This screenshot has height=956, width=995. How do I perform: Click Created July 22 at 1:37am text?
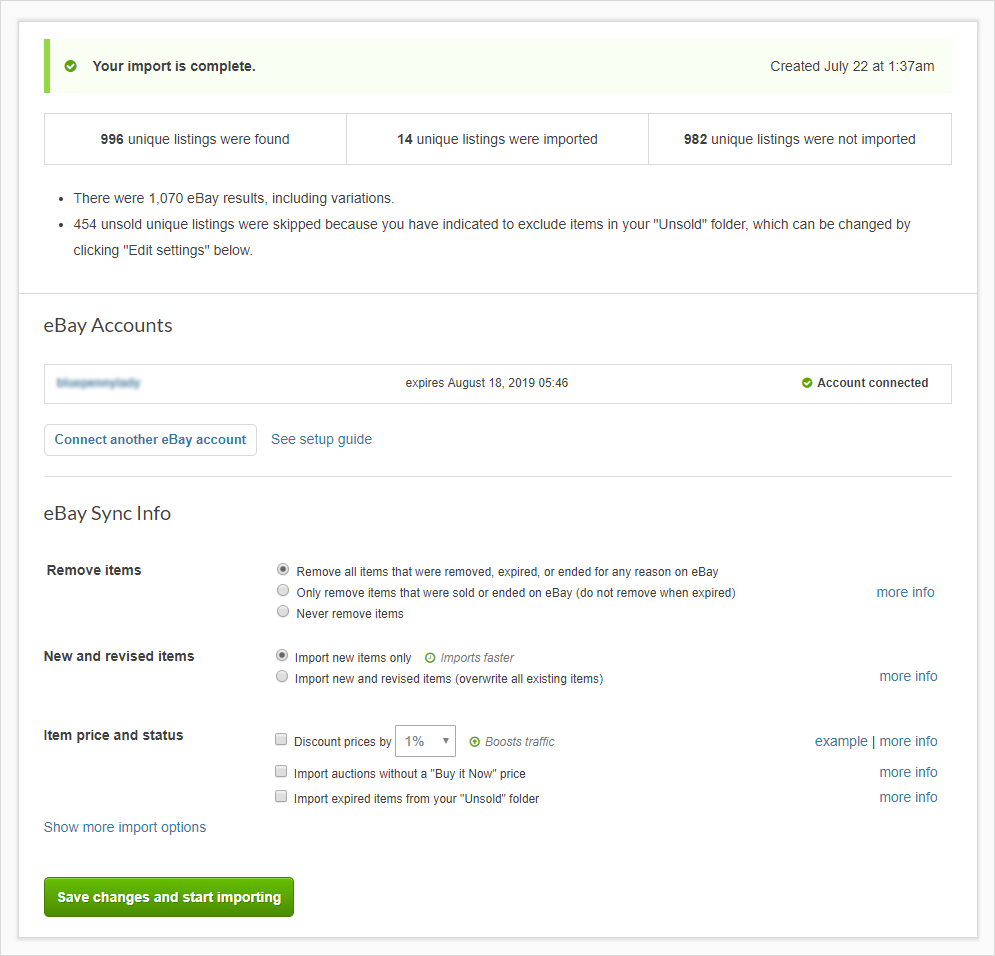click(852, 66)
